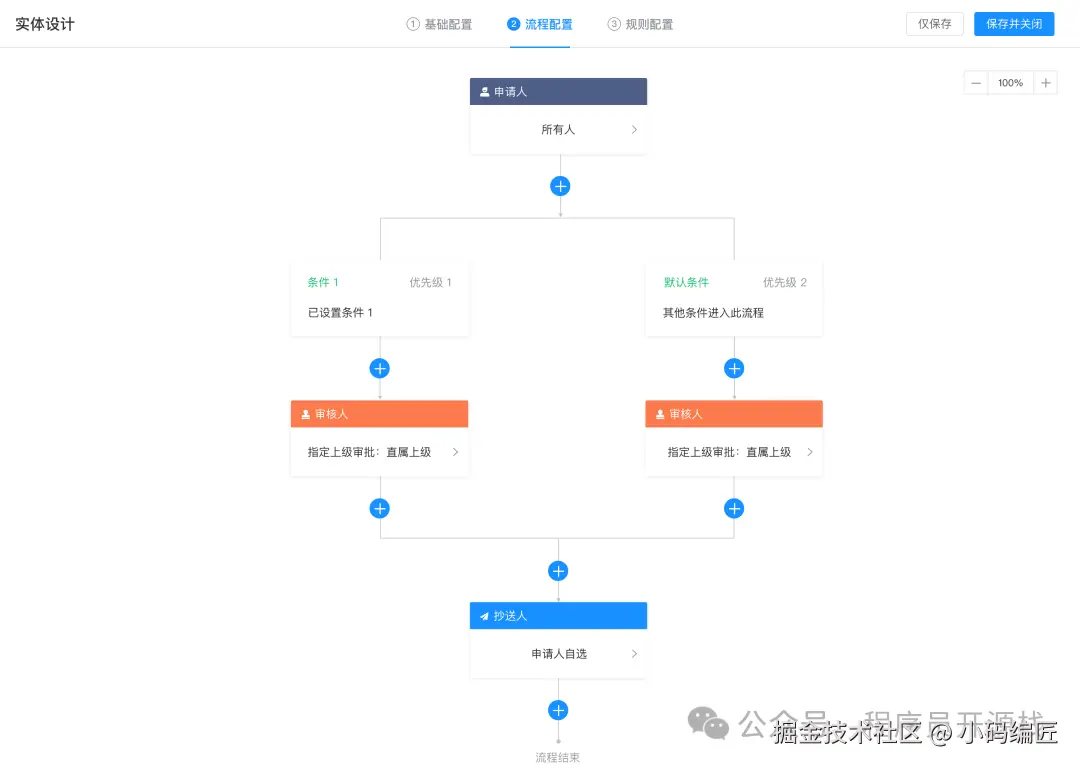Click the plus icon above the 抄送人 node

558,570
